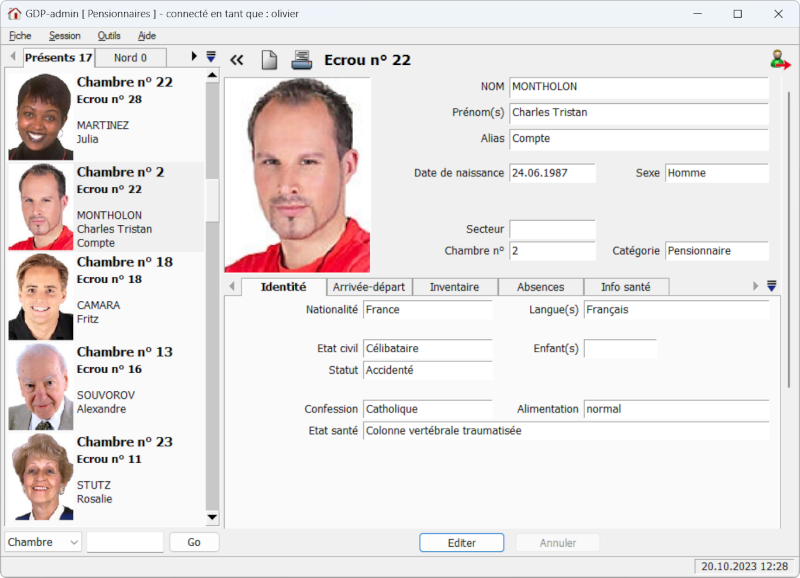The height and width of the screenshot is (578, 800).
Task: Click the new blank document icon
Action: pyautogui.click(x=268, y=60)
